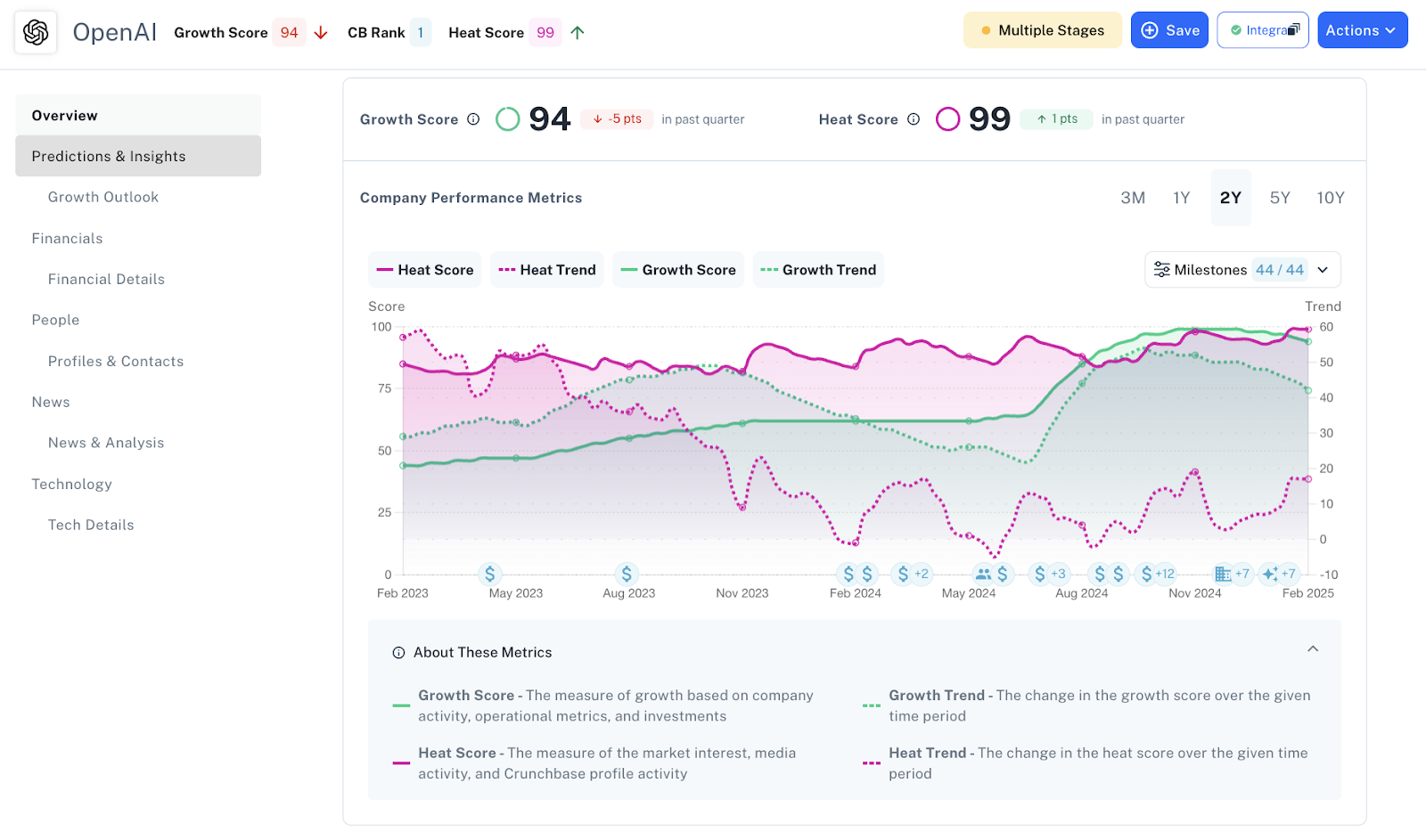
Task: Click the 1 pts heat change badge
Action: point(1057,119)
